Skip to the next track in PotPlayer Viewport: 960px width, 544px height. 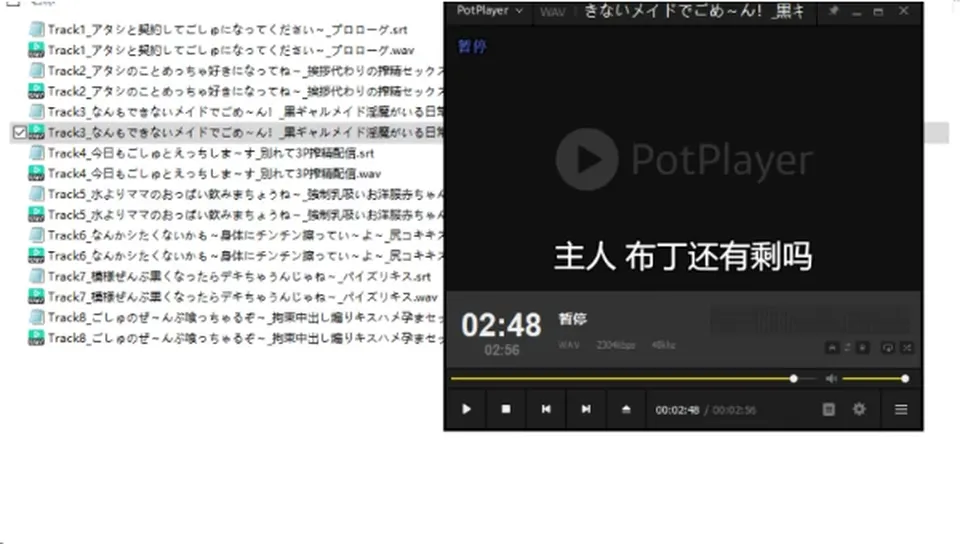(x=586, y=409)
